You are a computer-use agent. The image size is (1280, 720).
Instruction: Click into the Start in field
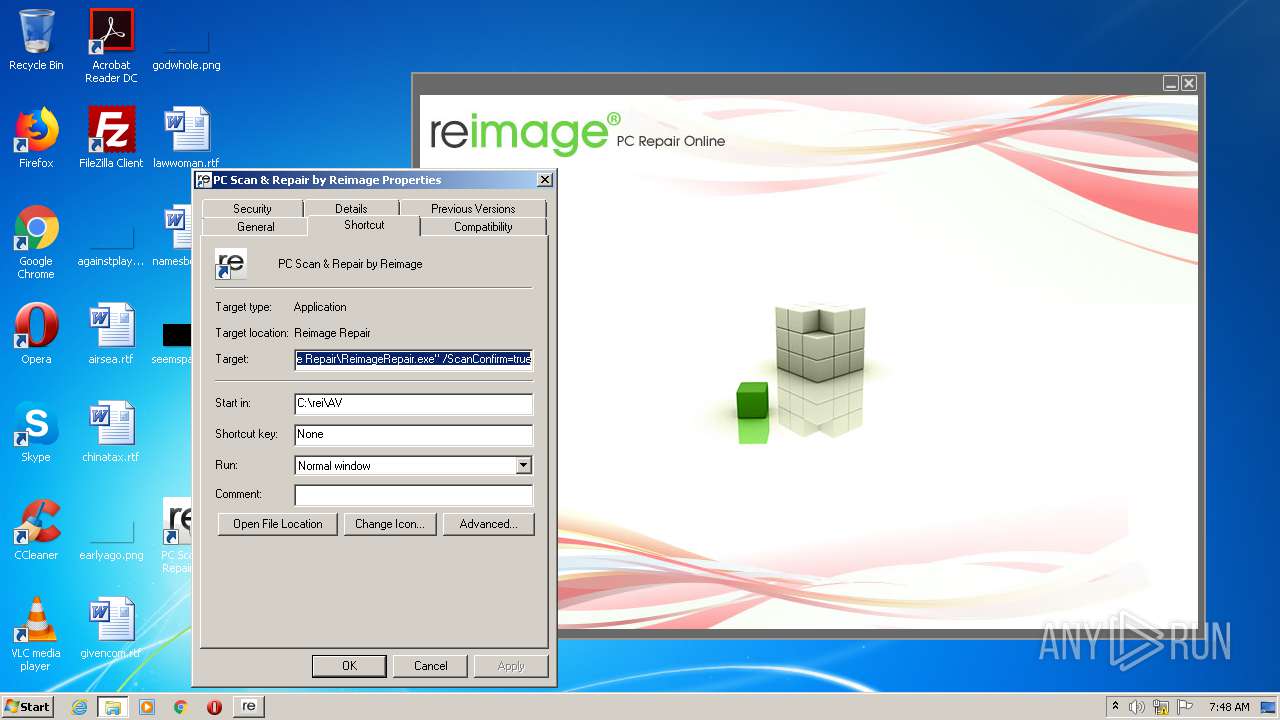[x=414, y=404]
